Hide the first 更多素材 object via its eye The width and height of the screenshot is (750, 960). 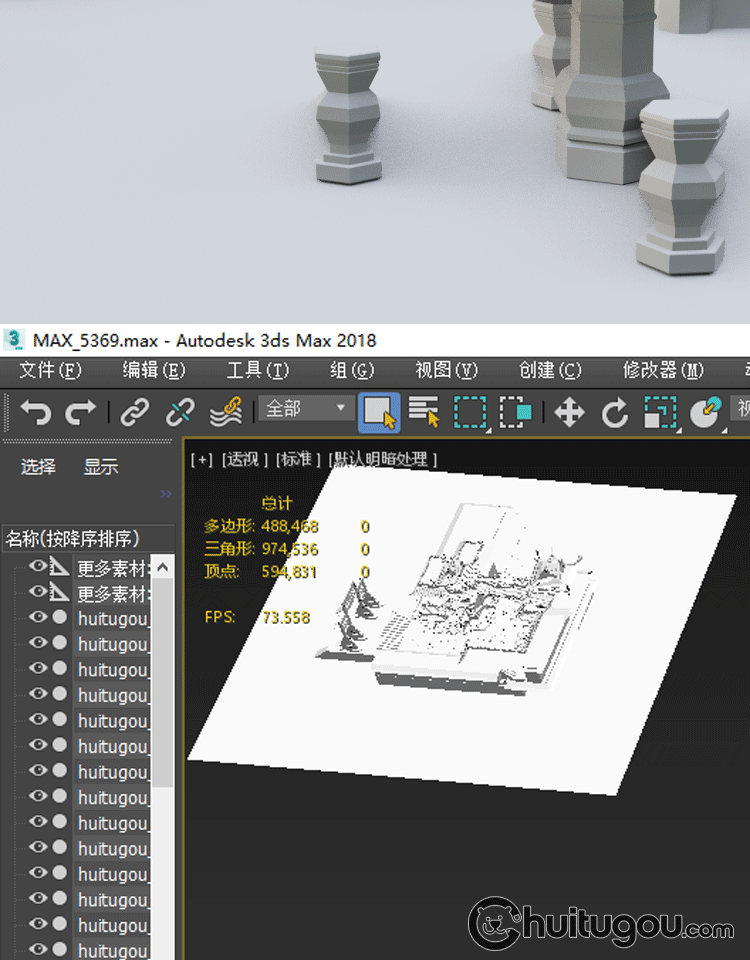(x=38, y=567)
